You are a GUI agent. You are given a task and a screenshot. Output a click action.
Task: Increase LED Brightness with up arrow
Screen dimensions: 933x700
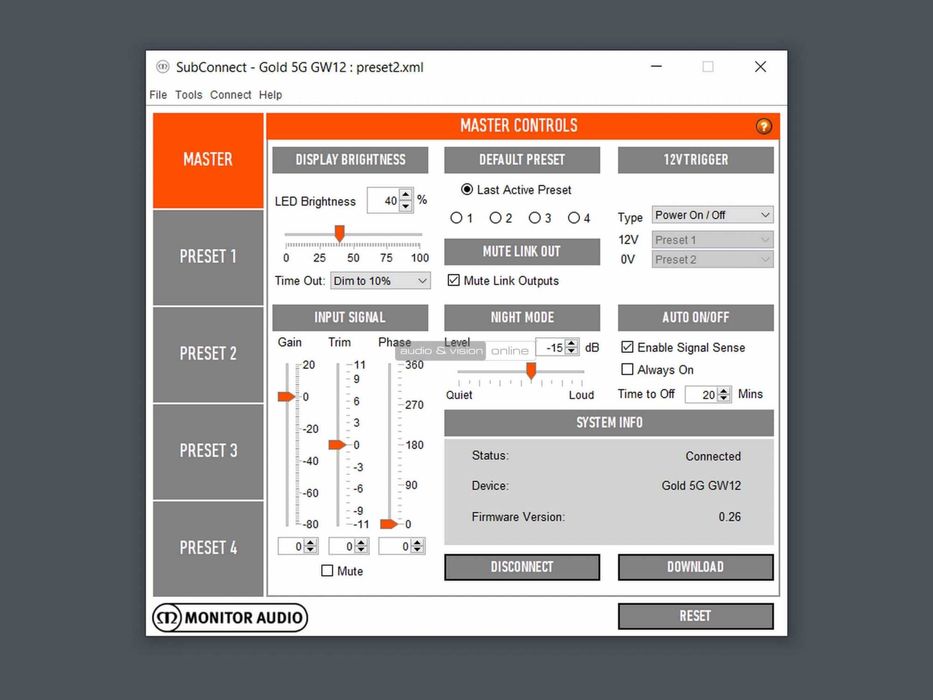coord(406,195)
